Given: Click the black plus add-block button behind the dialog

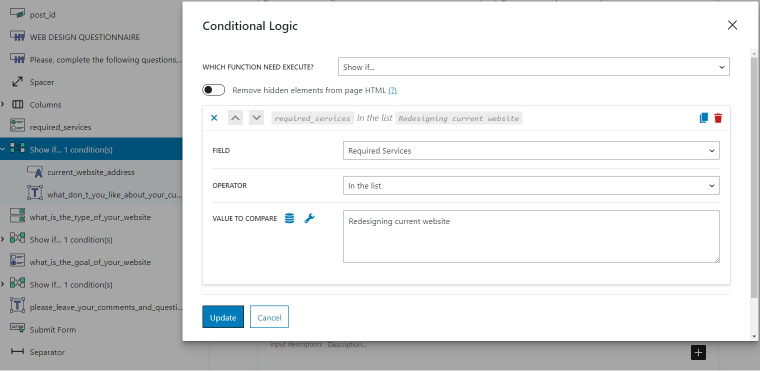Looking at the screenshot, I should (698, 353).
